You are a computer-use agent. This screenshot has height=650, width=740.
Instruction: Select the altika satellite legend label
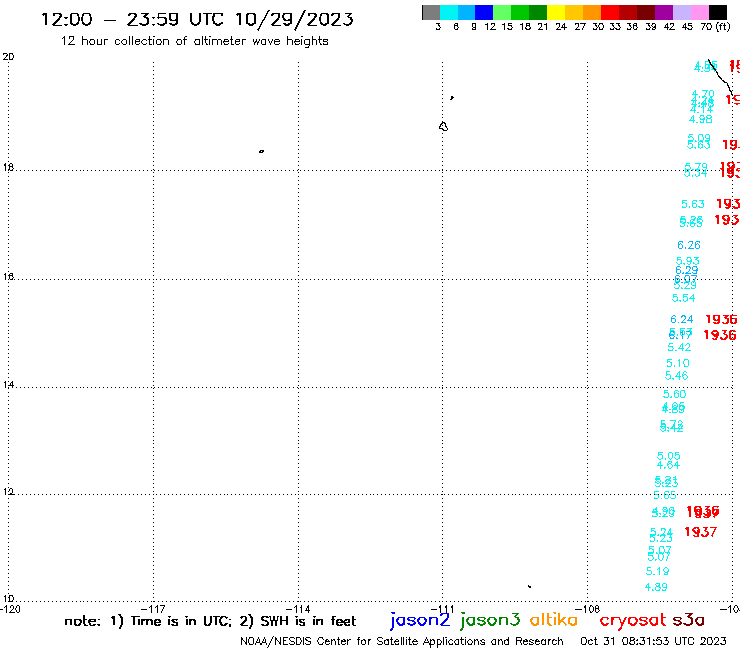tap(554, 619)
